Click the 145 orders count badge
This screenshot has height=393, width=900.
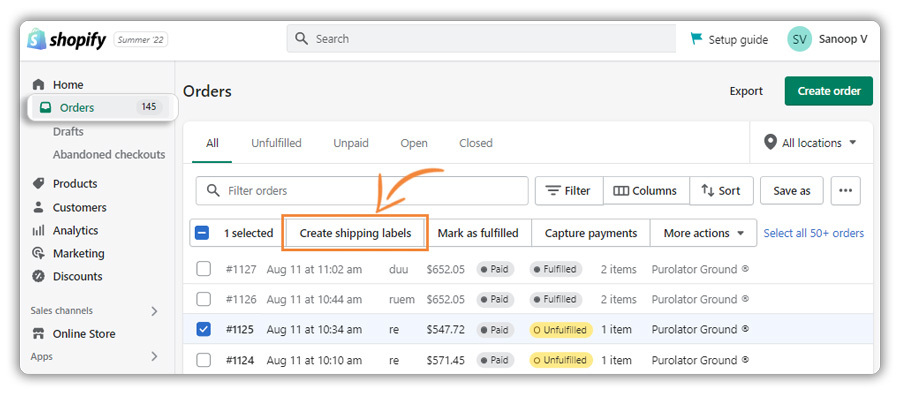(x=149, y=107)
